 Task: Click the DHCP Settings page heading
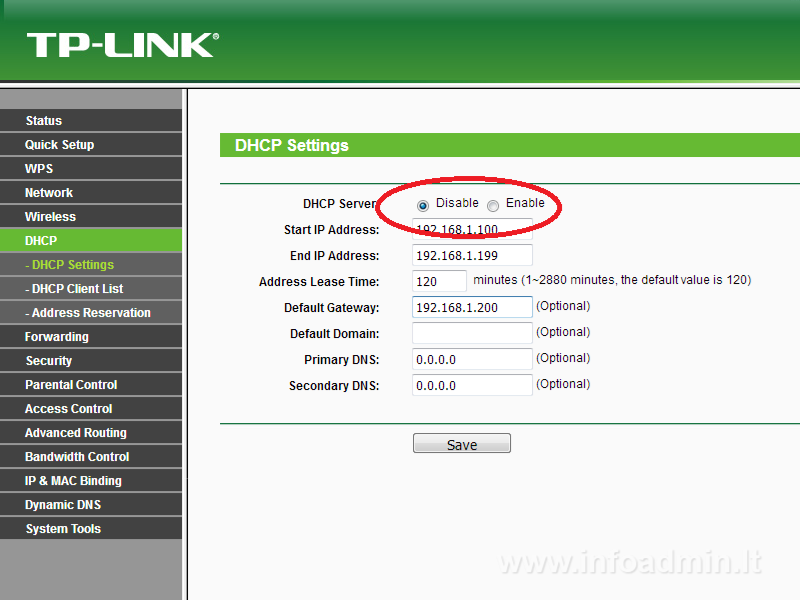(x=291, y=145)
